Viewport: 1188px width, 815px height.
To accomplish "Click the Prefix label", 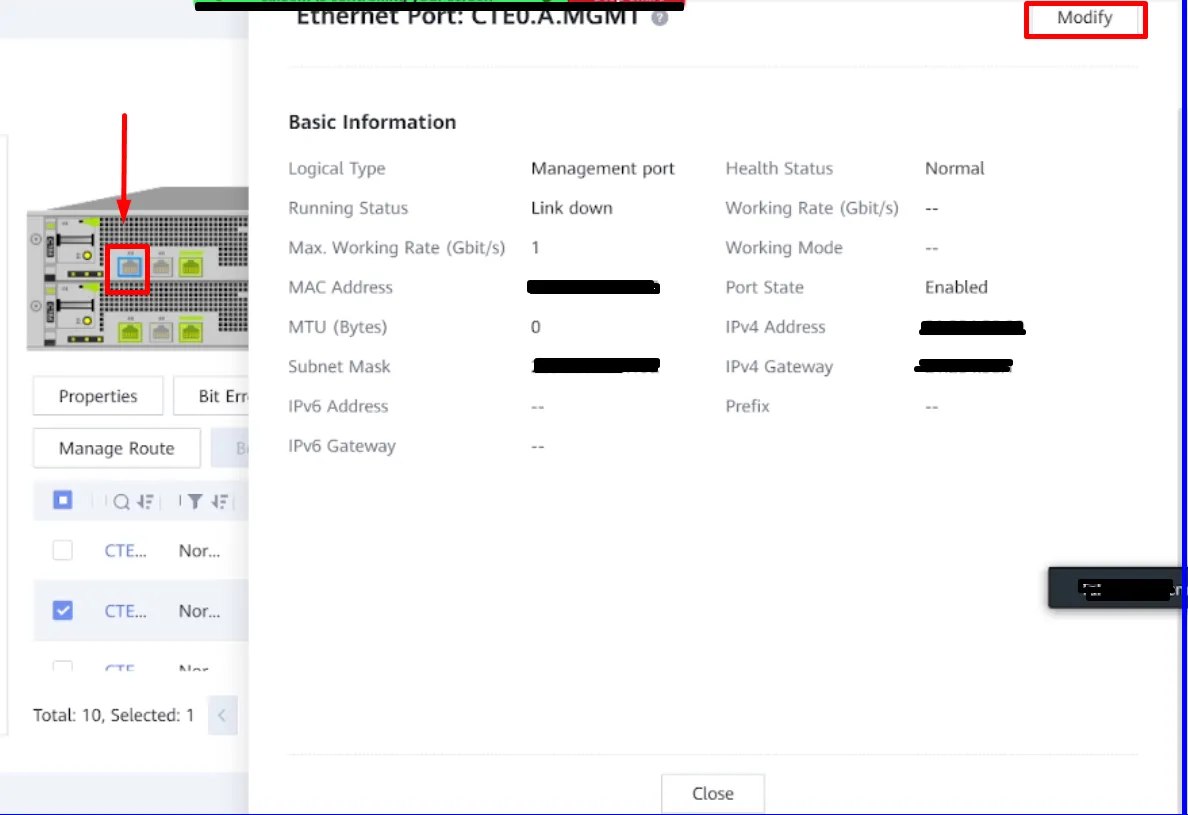I will tap(747, 406).
